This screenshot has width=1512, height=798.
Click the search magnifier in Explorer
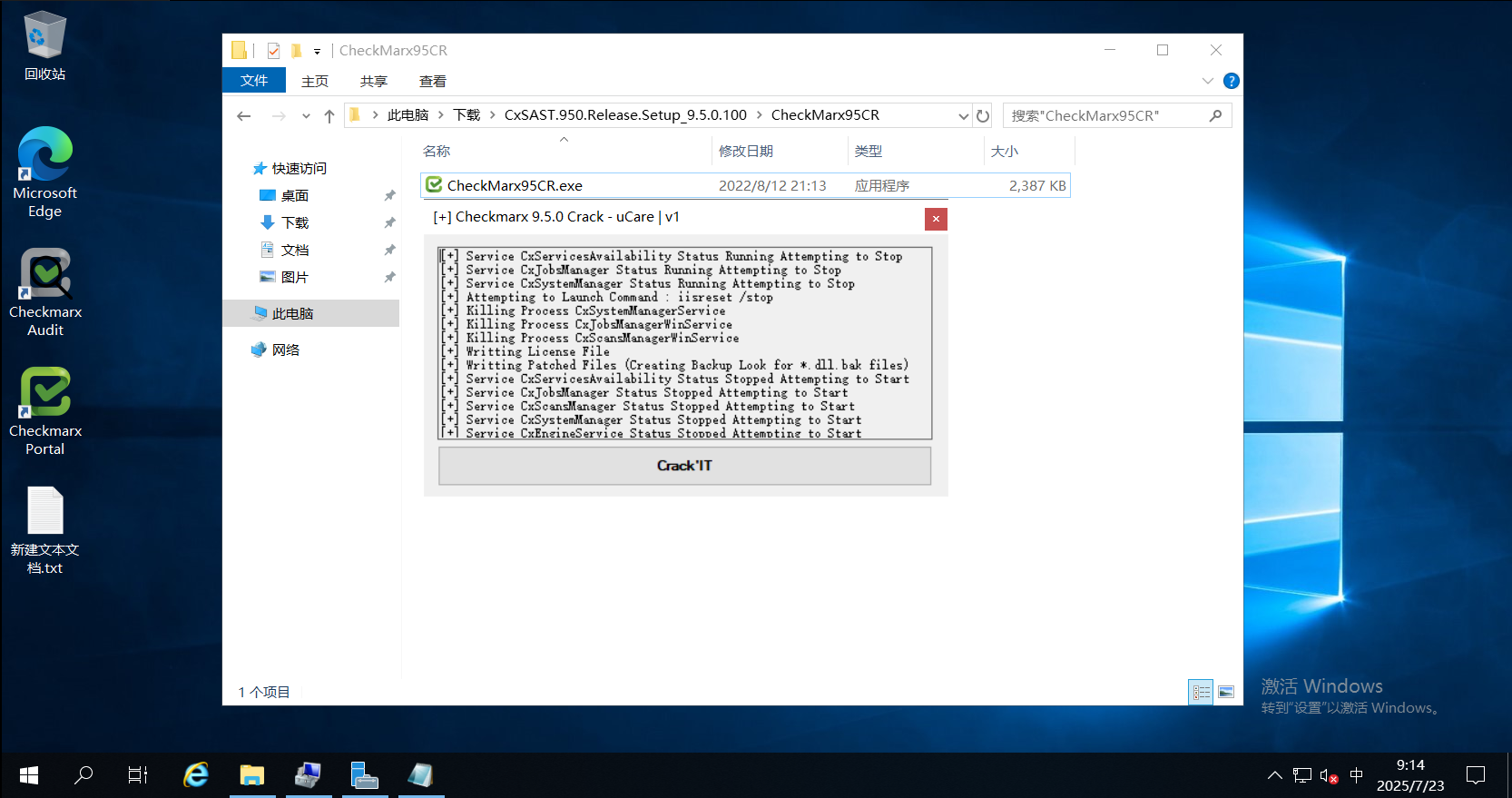click(1215, 115)
